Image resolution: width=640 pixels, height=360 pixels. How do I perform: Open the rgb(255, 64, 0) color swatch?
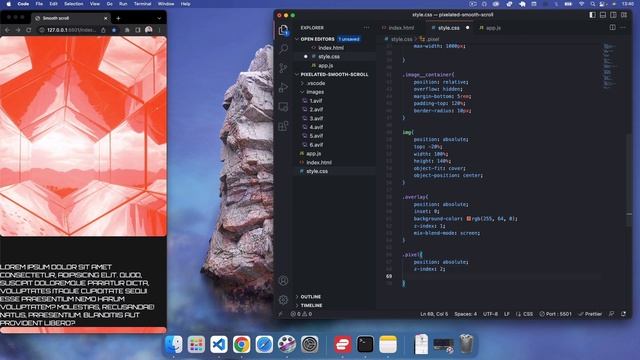[469, 219]
